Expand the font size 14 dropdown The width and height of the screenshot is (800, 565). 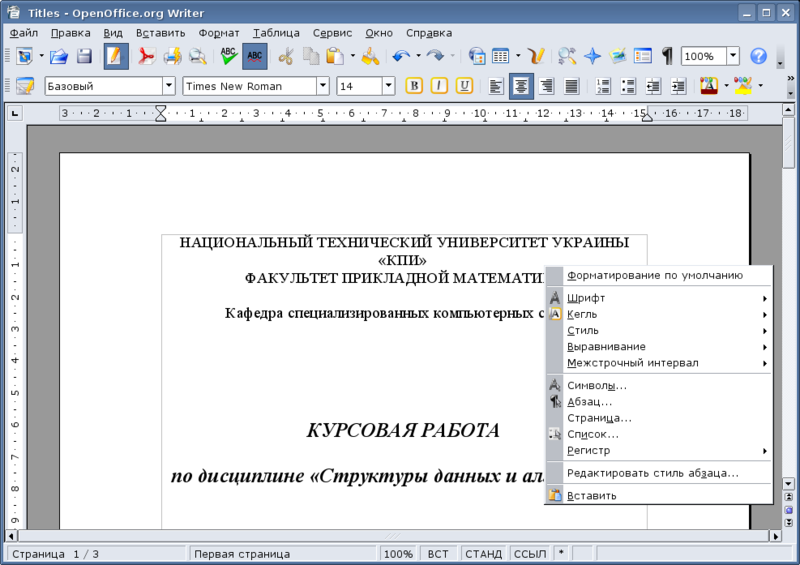388,86
